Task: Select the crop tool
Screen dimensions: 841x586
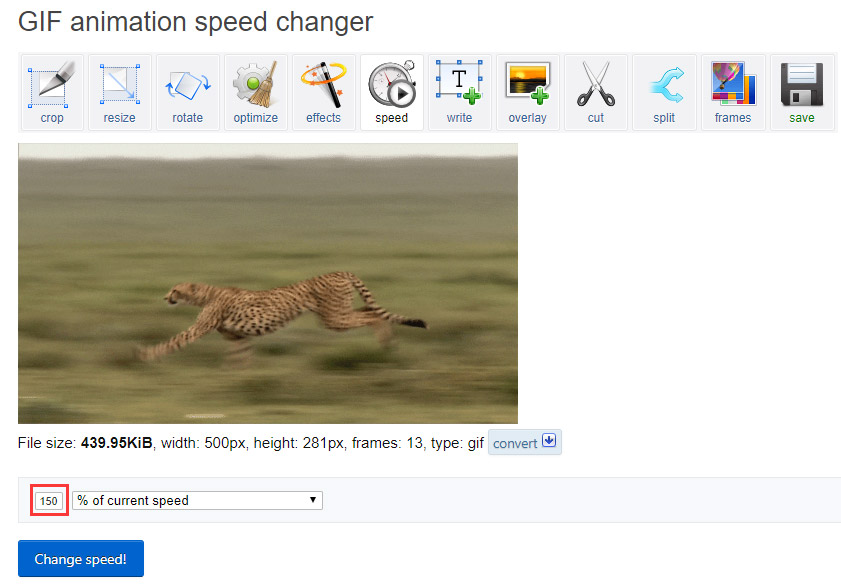Action: [52, 93]
